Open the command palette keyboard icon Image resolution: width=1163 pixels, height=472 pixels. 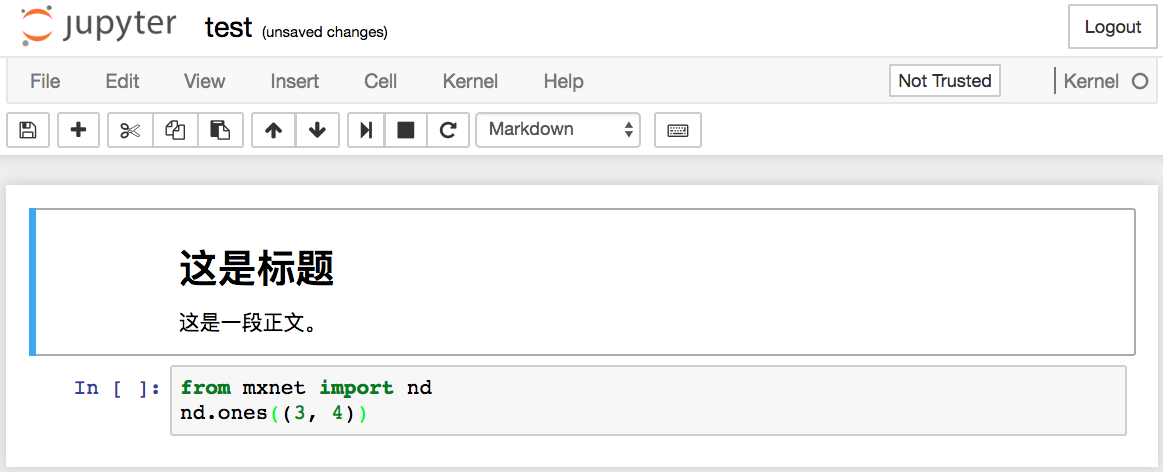click(x=677, y=130)
